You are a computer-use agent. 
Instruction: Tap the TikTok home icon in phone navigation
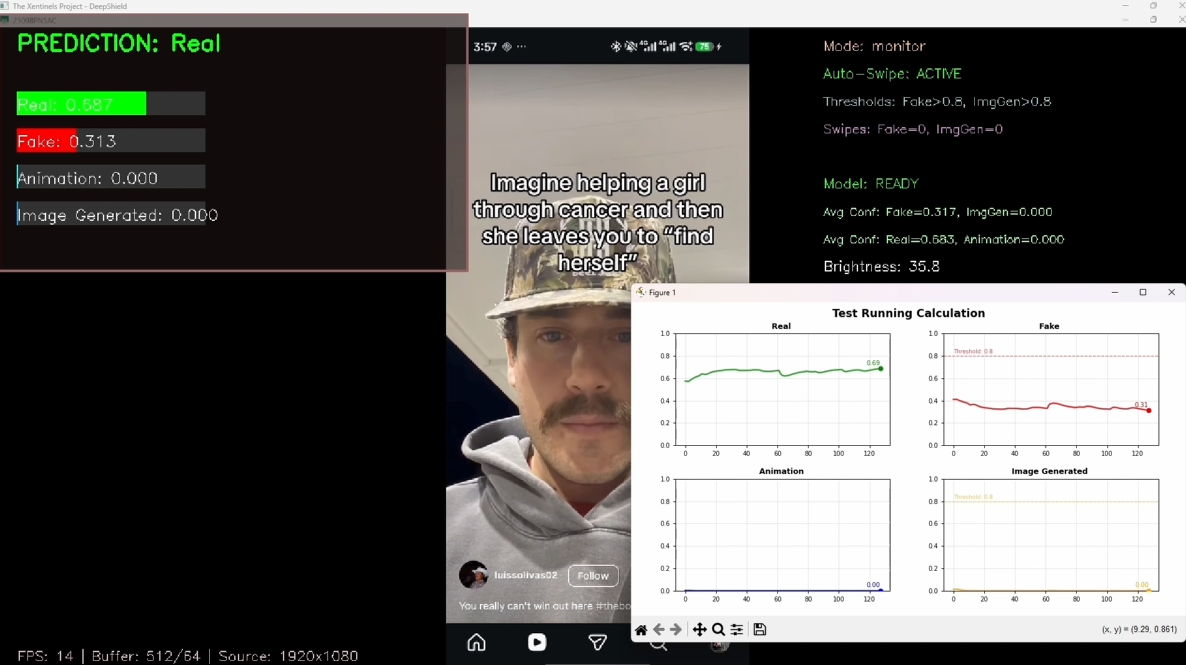point(476,643)
